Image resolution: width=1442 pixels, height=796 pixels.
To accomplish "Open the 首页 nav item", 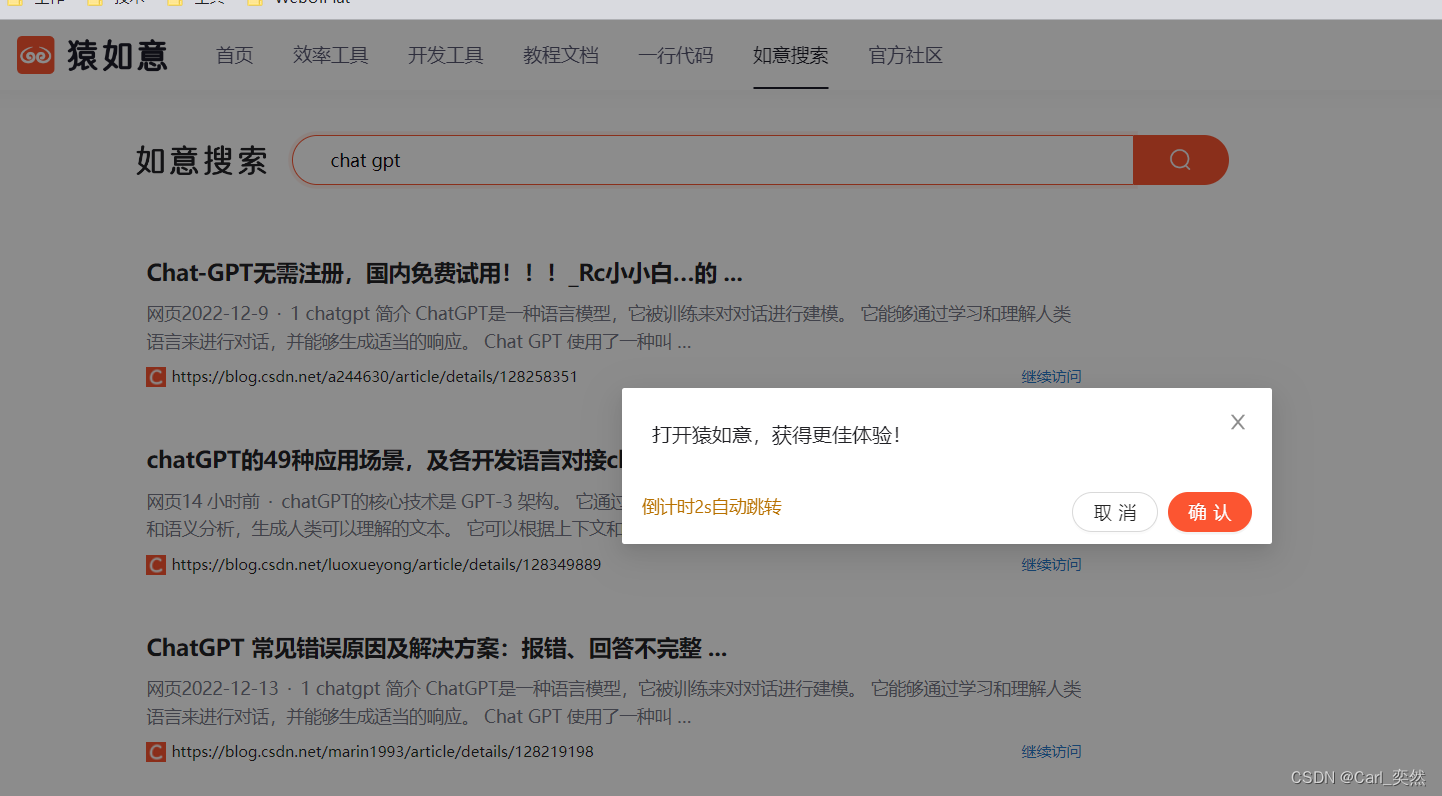I will coord(235,55).
